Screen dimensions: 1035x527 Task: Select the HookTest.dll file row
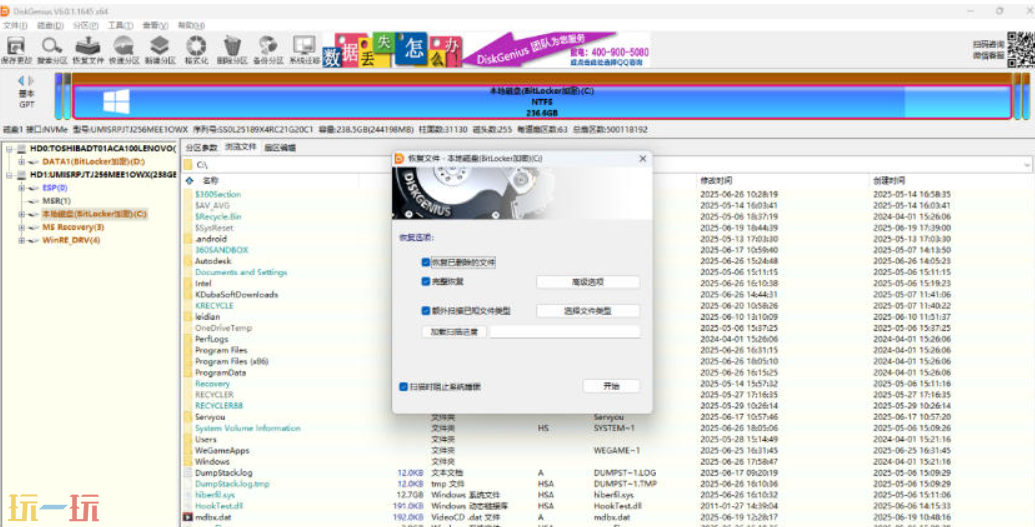(x=219, y=506)
